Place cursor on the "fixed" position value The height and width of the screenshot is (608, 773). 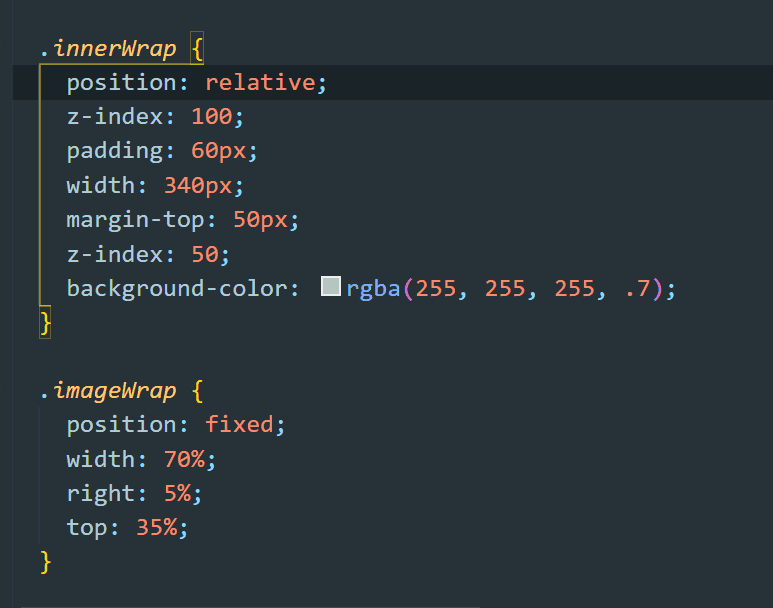239,425
